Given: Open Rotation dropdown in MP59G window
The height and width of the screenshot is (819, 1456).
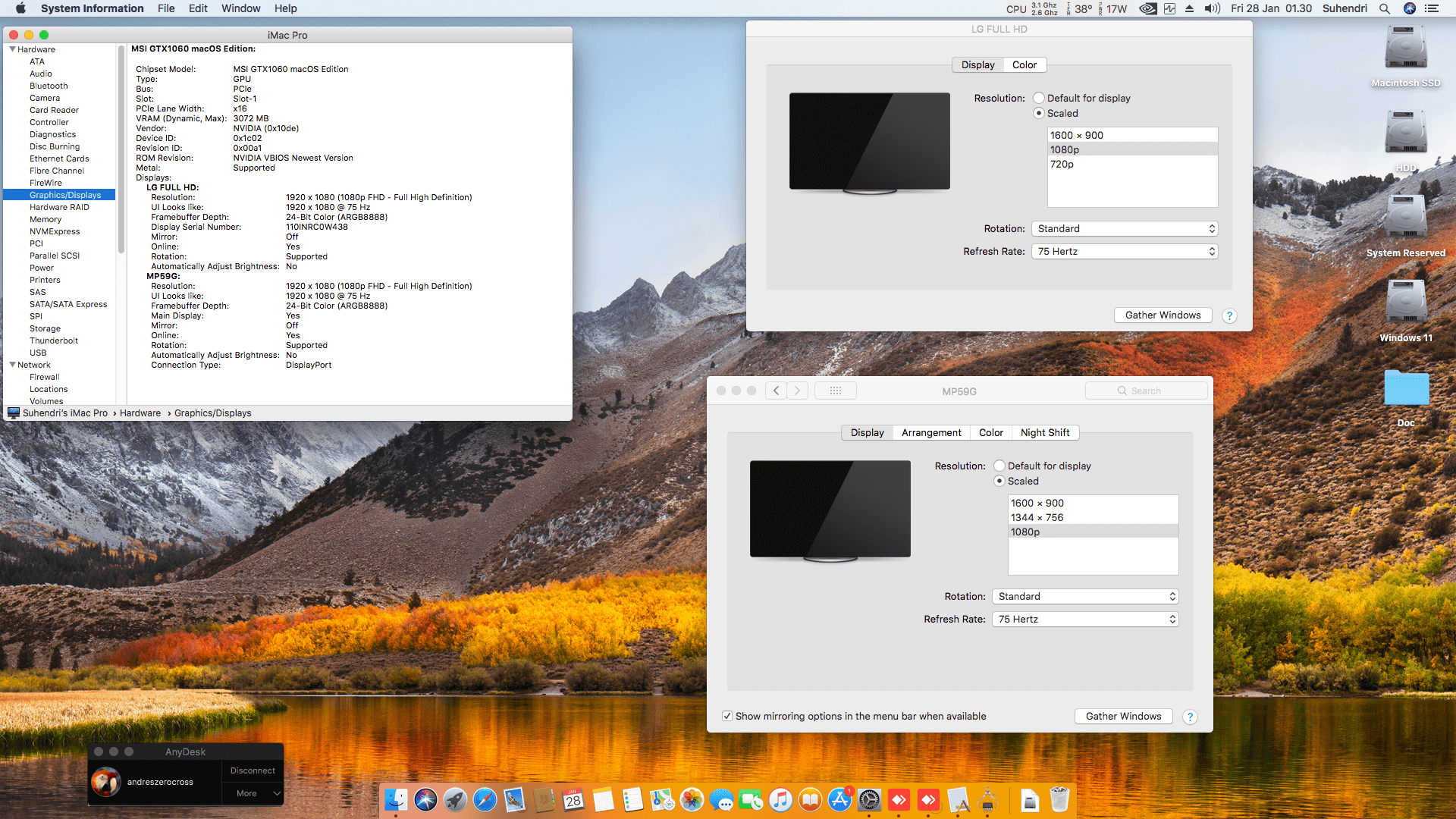Looking at the screenshot, I should pos(1084,596).
